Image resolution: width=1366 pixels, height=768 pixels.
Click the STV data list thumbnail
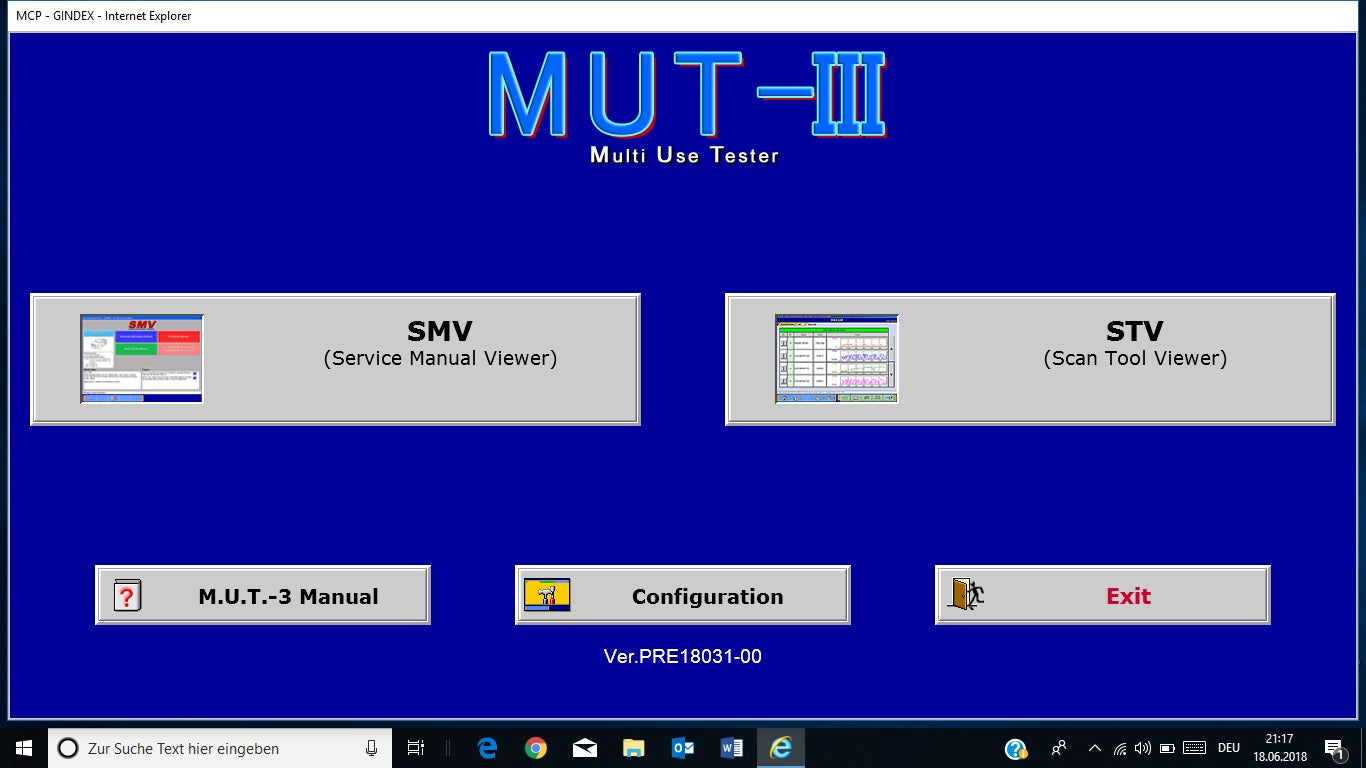[837, 359]
